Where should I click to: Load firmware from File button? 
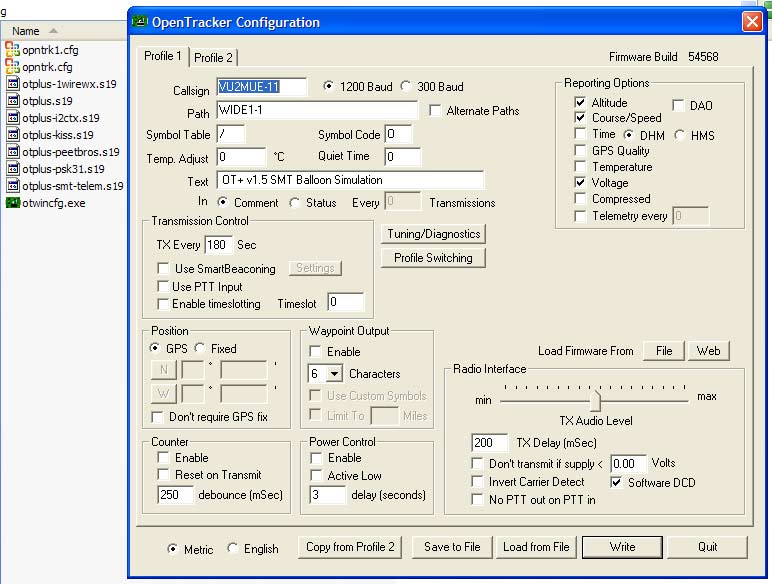[x=664, y=351]
